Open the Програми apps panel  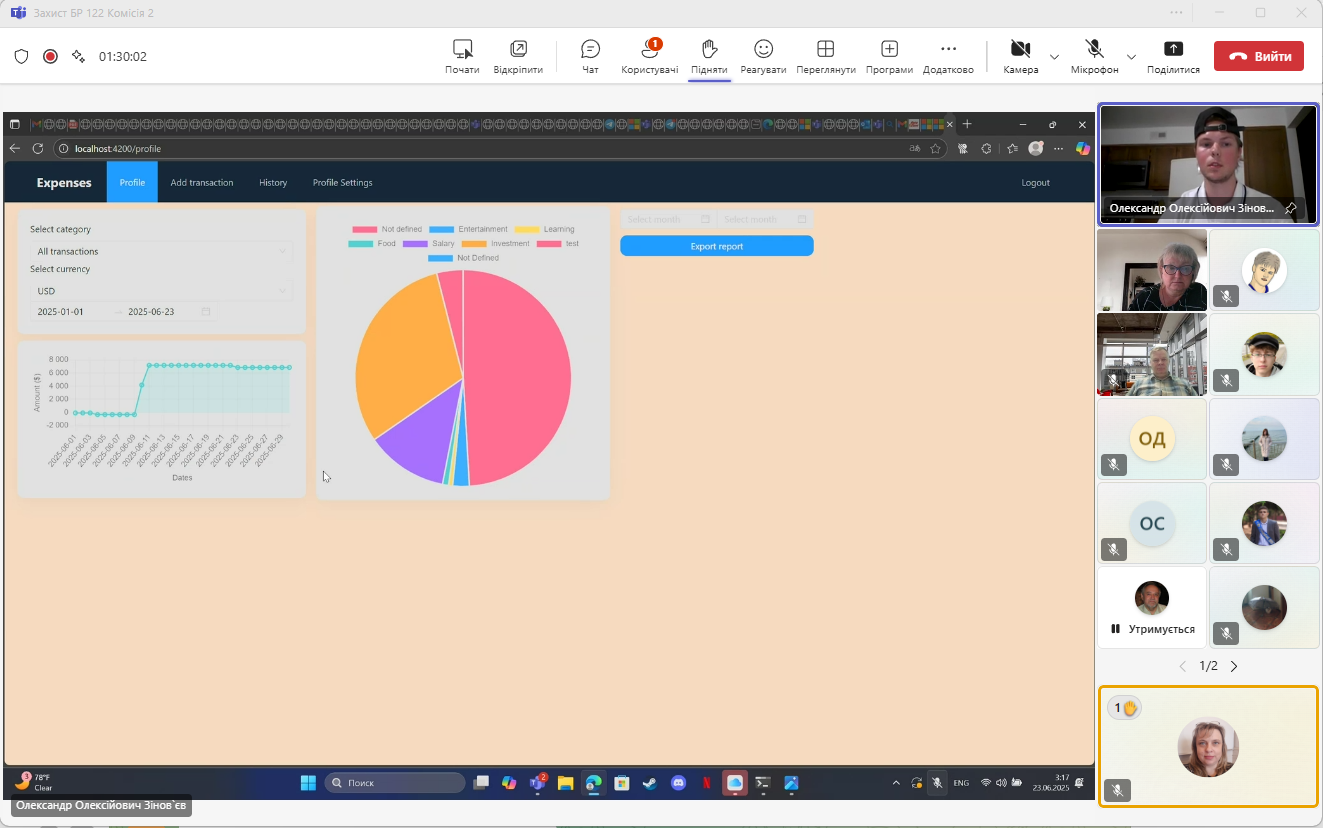click(889, 57)
